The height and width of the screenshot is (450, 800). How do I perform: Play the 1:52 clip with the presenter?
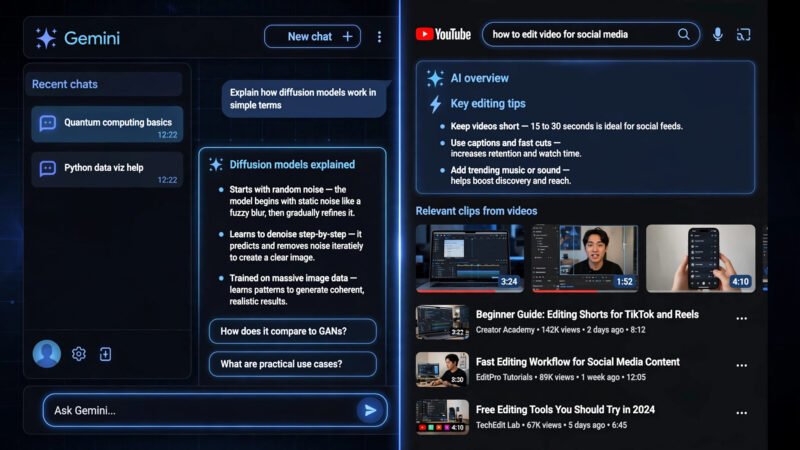585,258
